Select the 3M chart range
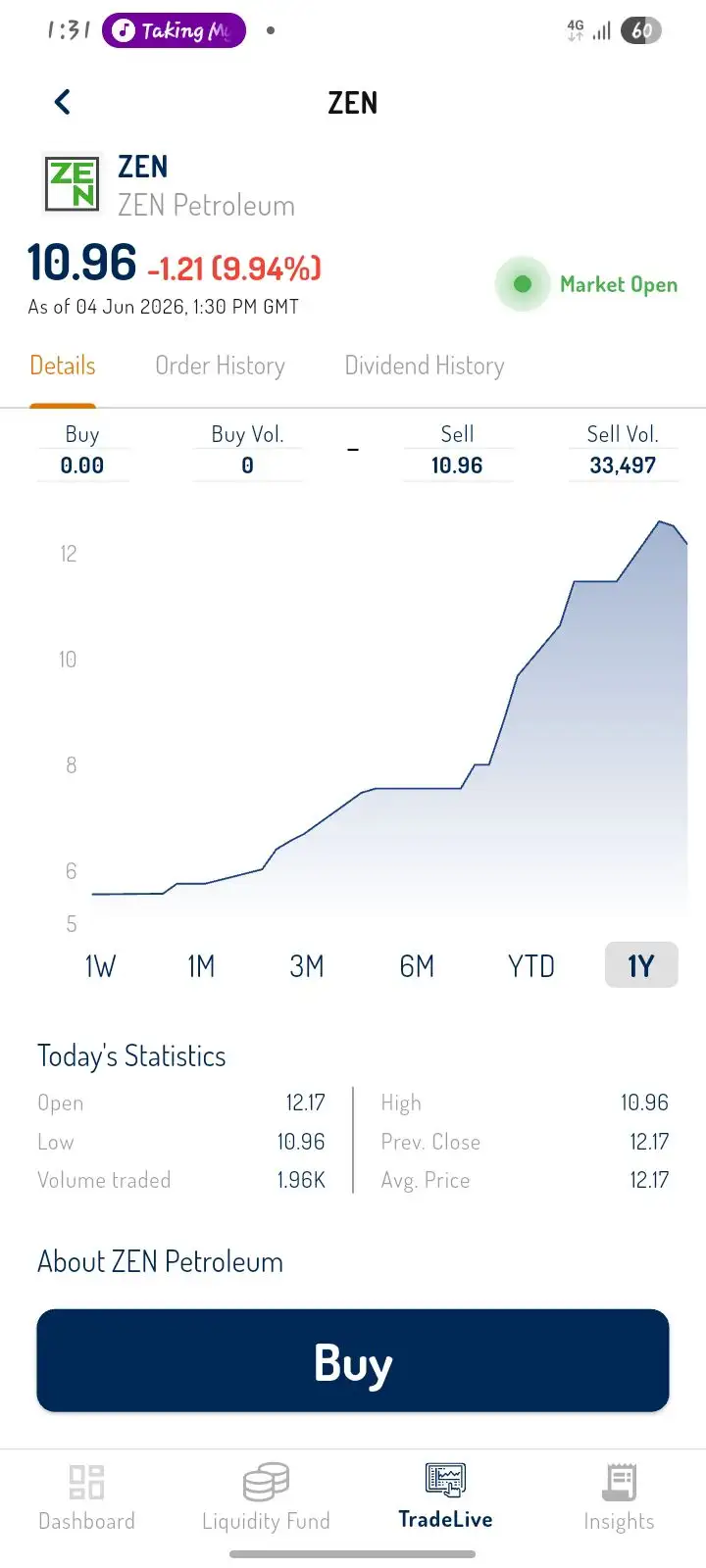This screenshot has height=1568, width=706. 307,966
